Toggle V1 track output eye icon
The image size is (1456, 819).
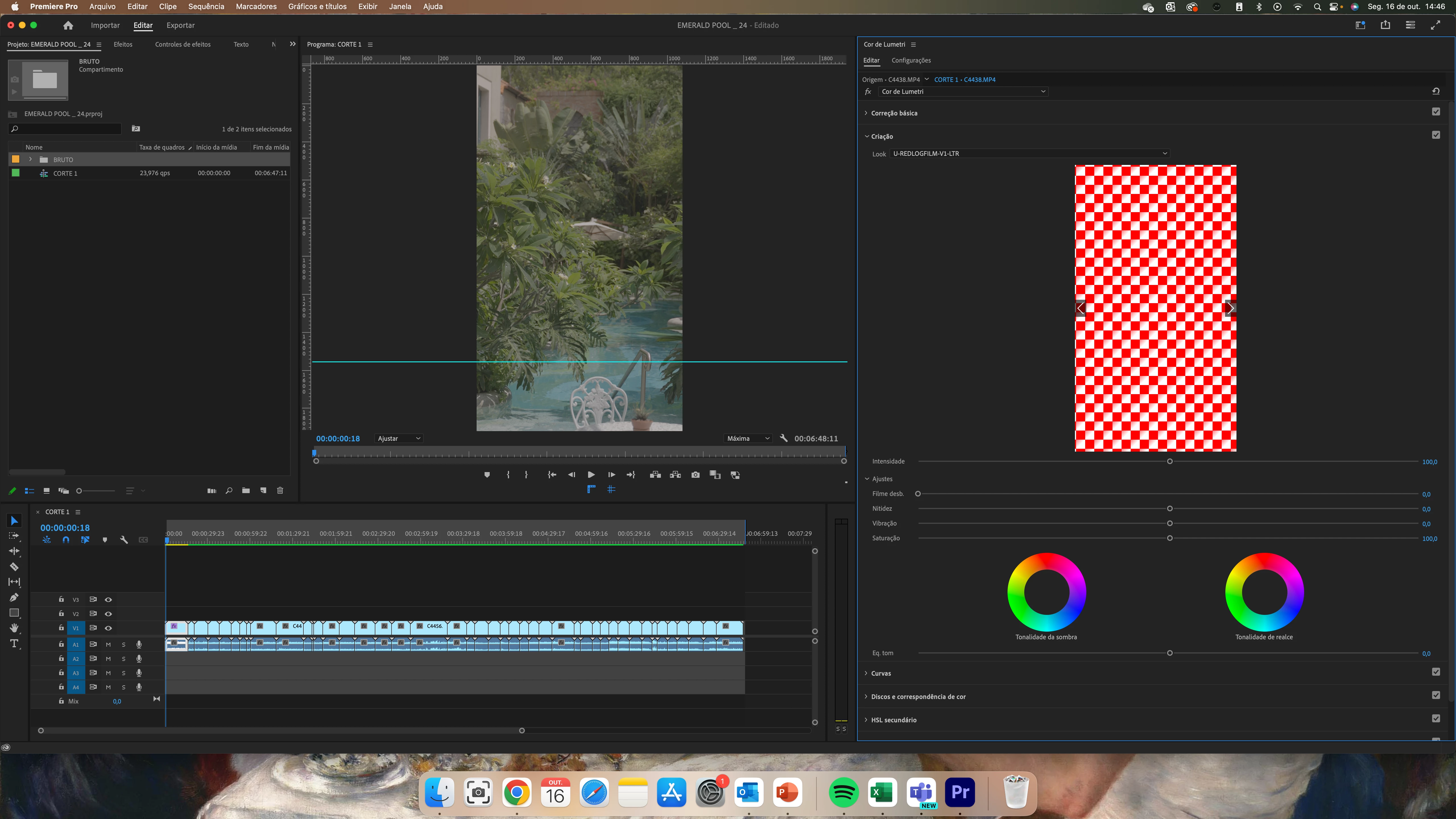coord(109,628)
